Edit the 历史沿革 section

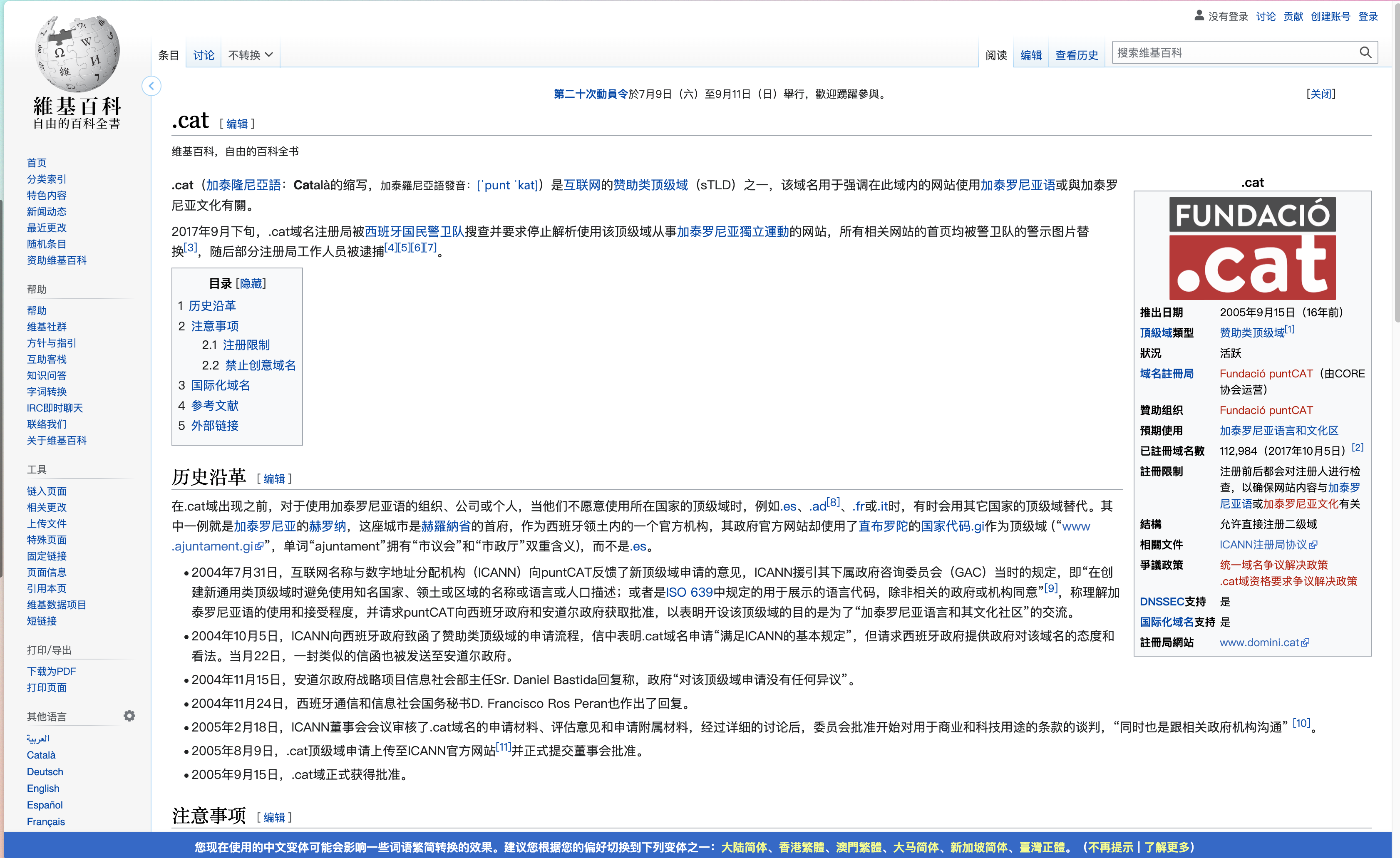(274, 479)
